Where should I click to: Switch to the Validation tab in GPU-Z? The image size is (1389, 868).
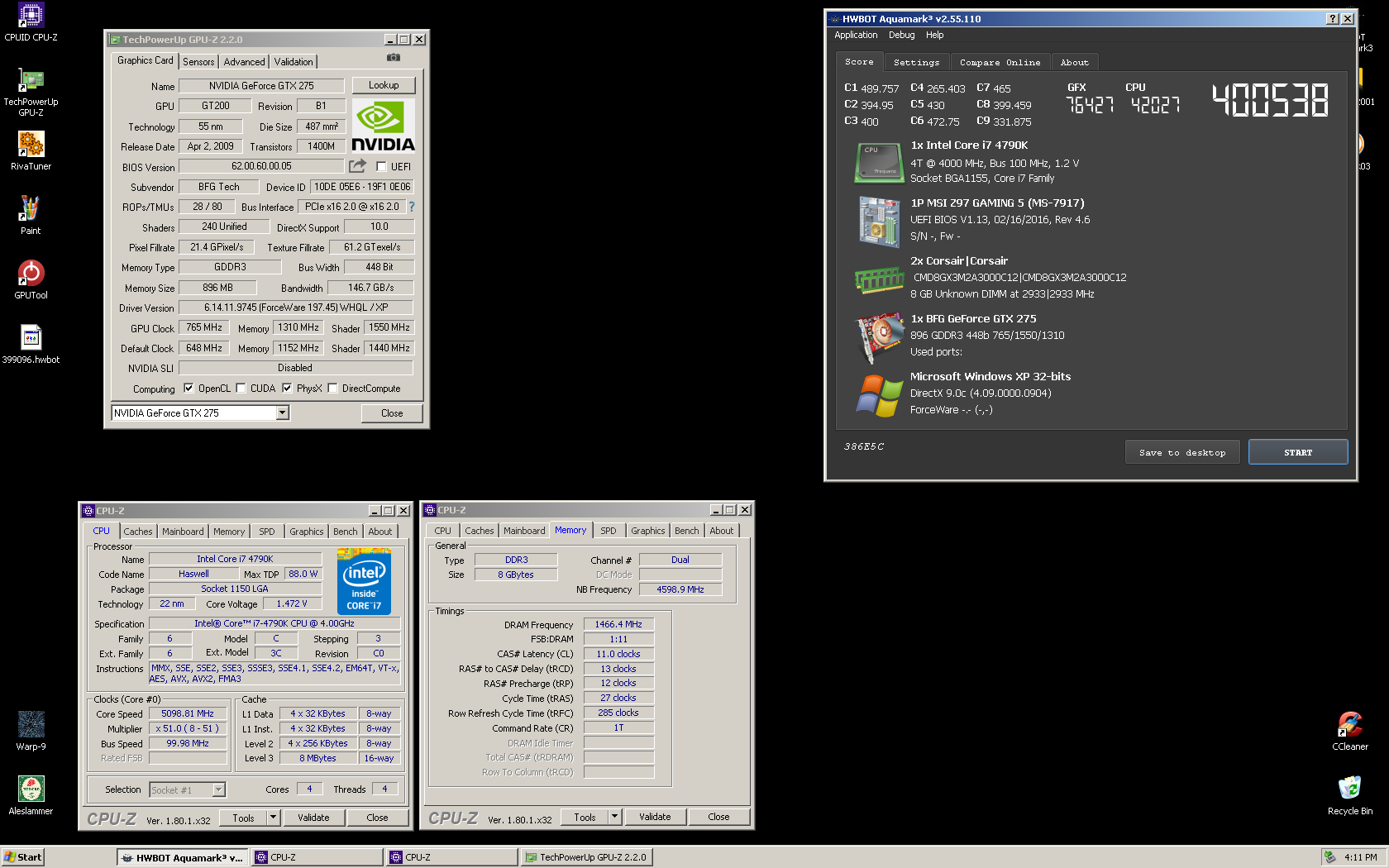tap(294, 62)
